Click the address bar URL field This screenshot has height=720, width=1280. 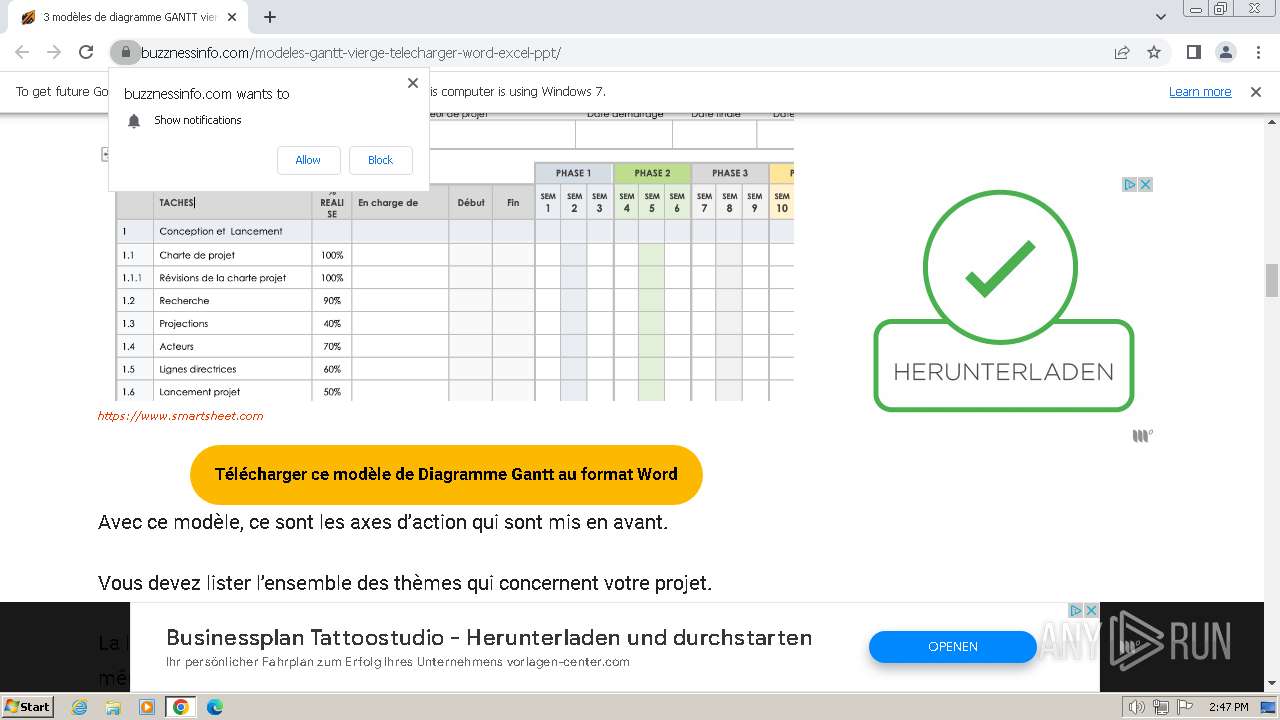pyautogui.click(x=620, y=52)
